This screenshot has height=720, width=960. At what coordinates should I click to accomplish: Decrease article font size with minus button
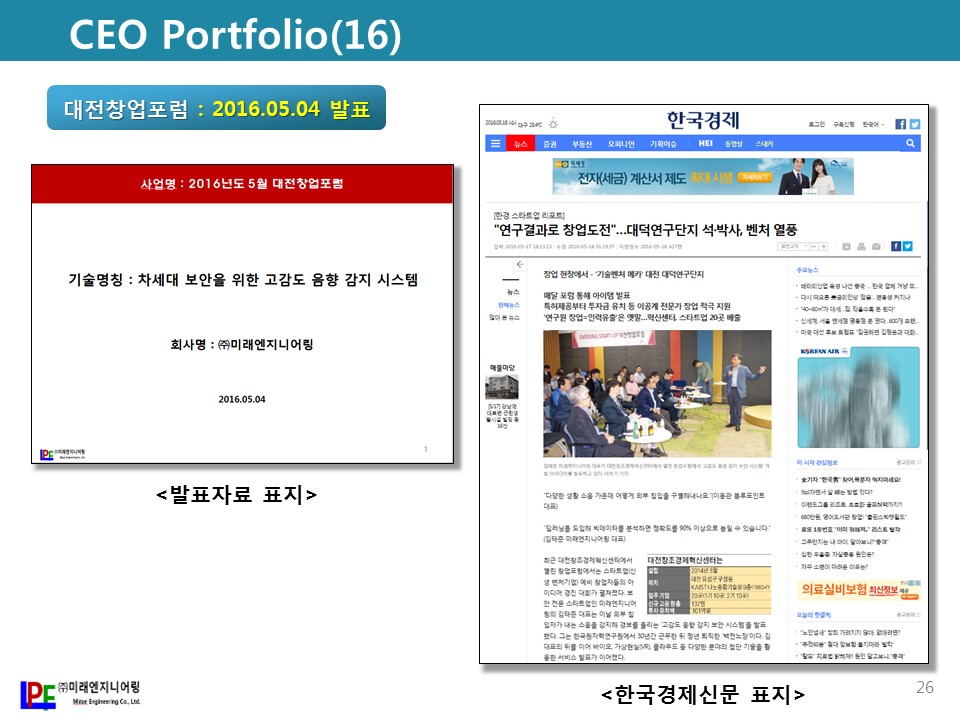click(x=814, y=246)
